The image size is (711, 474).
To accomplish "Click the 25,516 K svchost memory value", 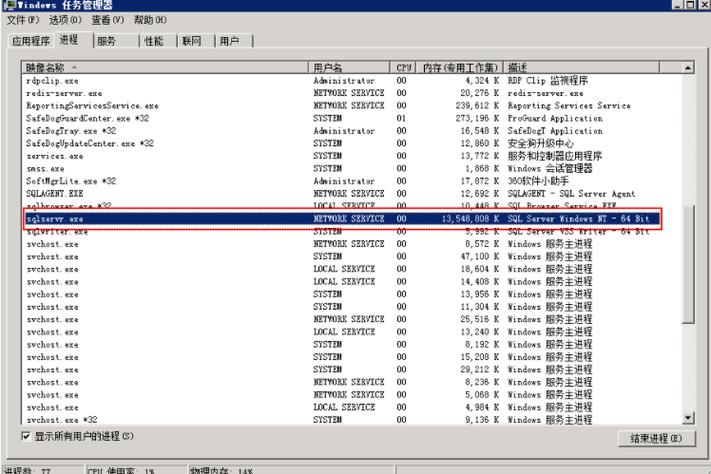I will point(480,319).
